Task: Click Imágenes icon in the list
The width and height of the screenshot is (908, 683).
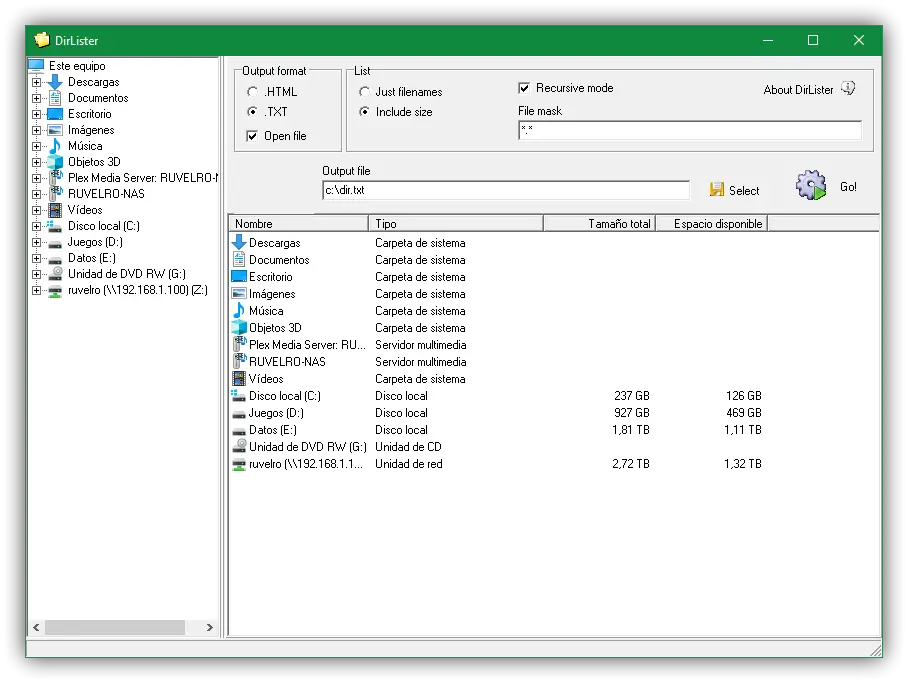Action: [239, 293]
